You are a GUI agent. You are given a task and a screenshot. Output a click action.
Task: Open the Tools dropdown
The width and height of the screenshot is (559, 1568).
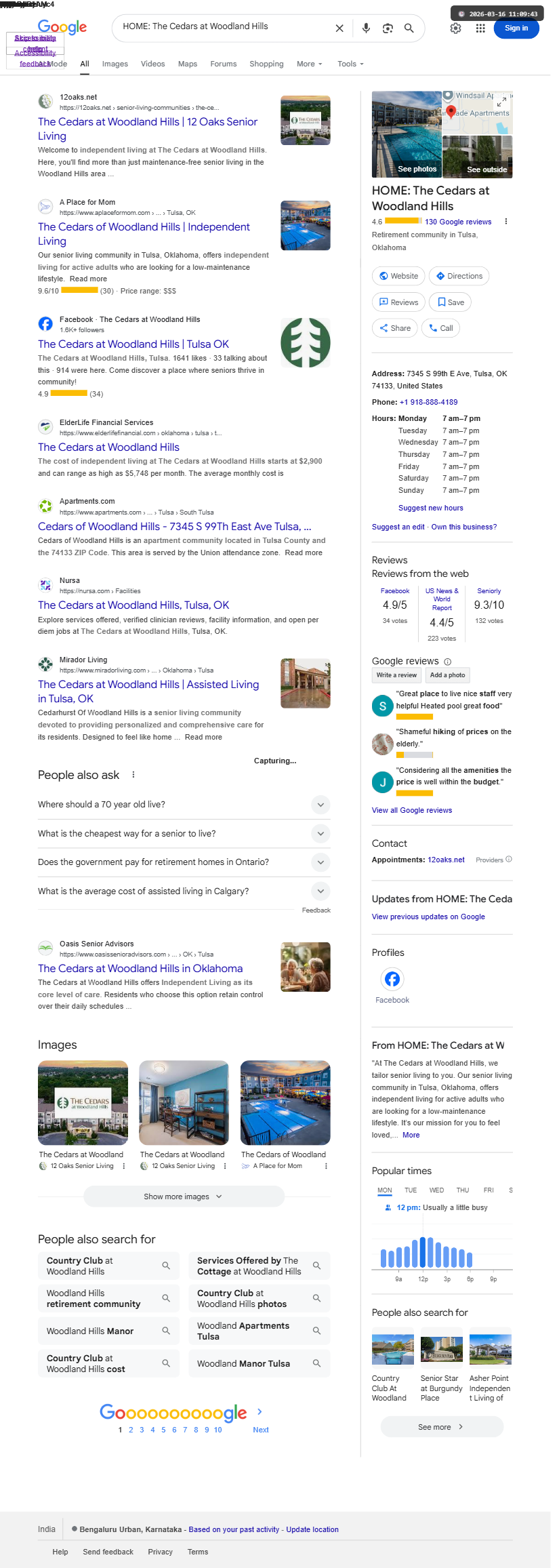(350, 64)
